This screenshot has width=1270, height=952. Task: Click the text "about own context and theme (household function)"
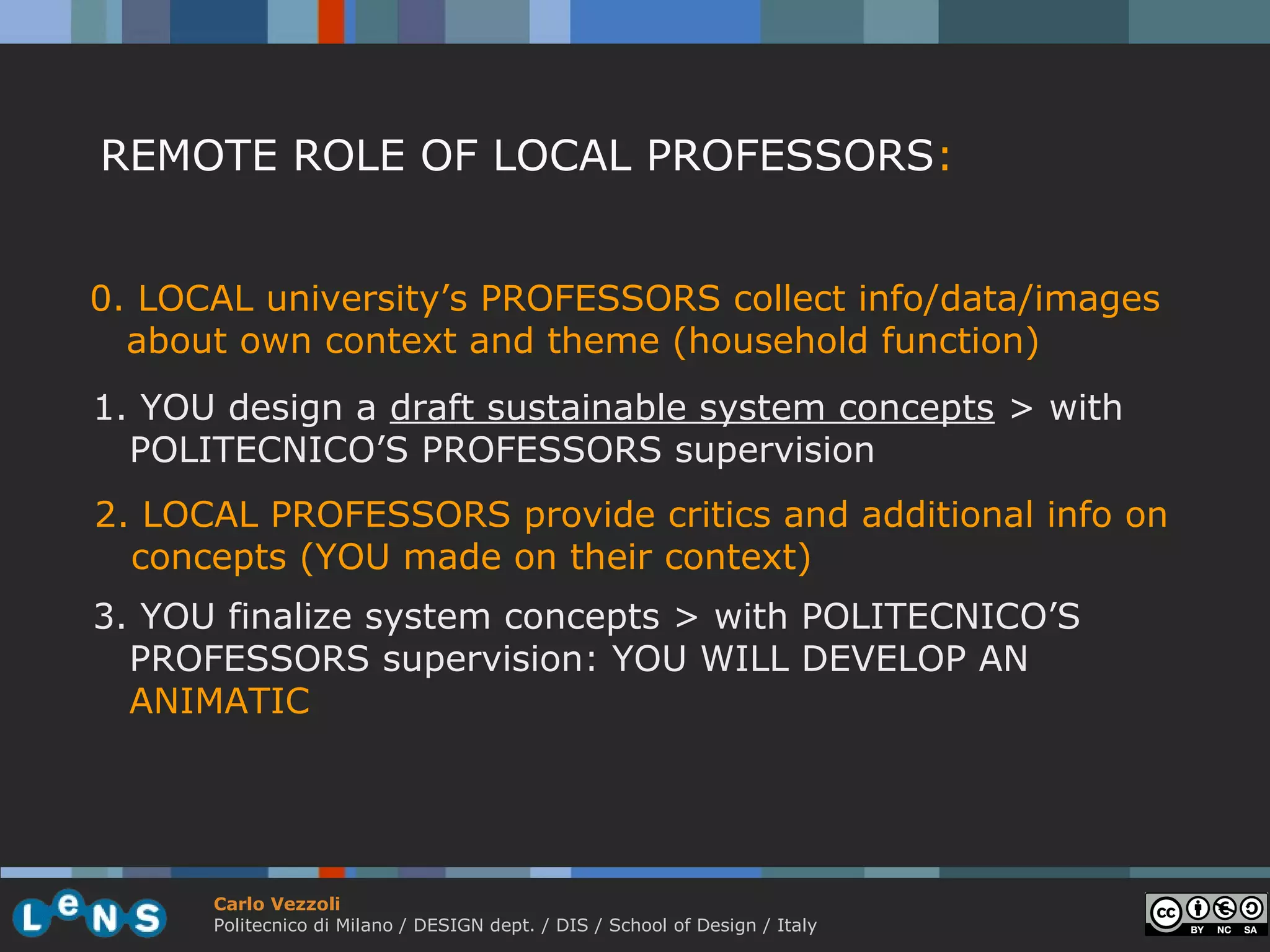583,342
